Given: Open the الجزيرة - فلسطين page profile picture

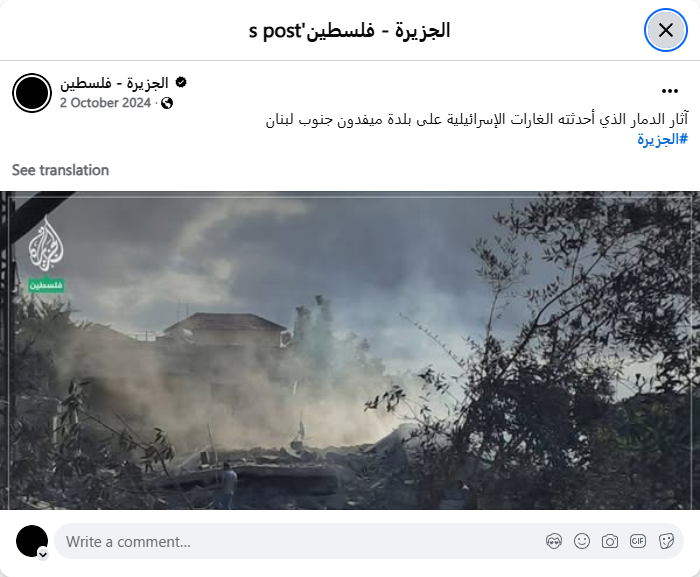Looking at the screenshot, I should pos(32,93).
